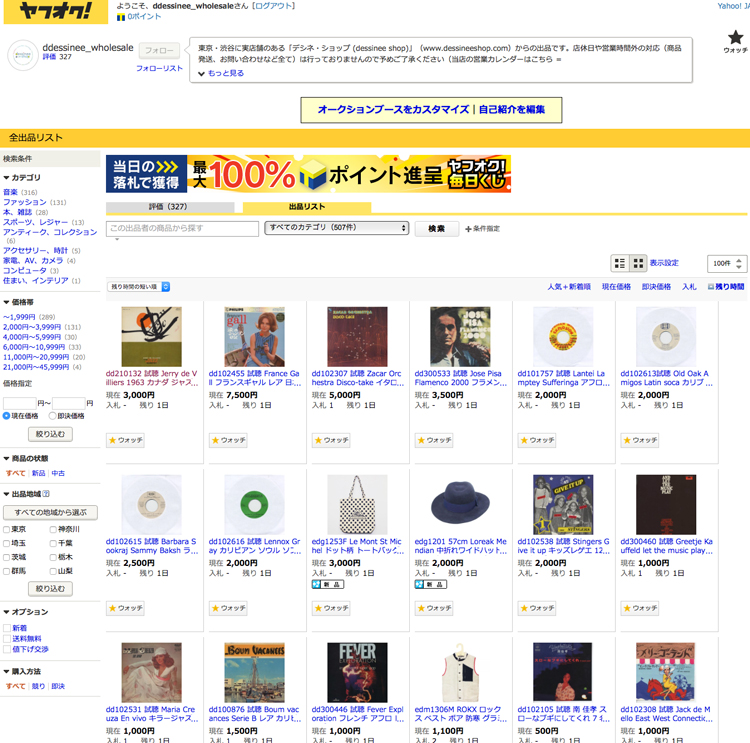Open the 自己紹介を編集 link
Screen dimensions: 750x743
tap(512, 110)
